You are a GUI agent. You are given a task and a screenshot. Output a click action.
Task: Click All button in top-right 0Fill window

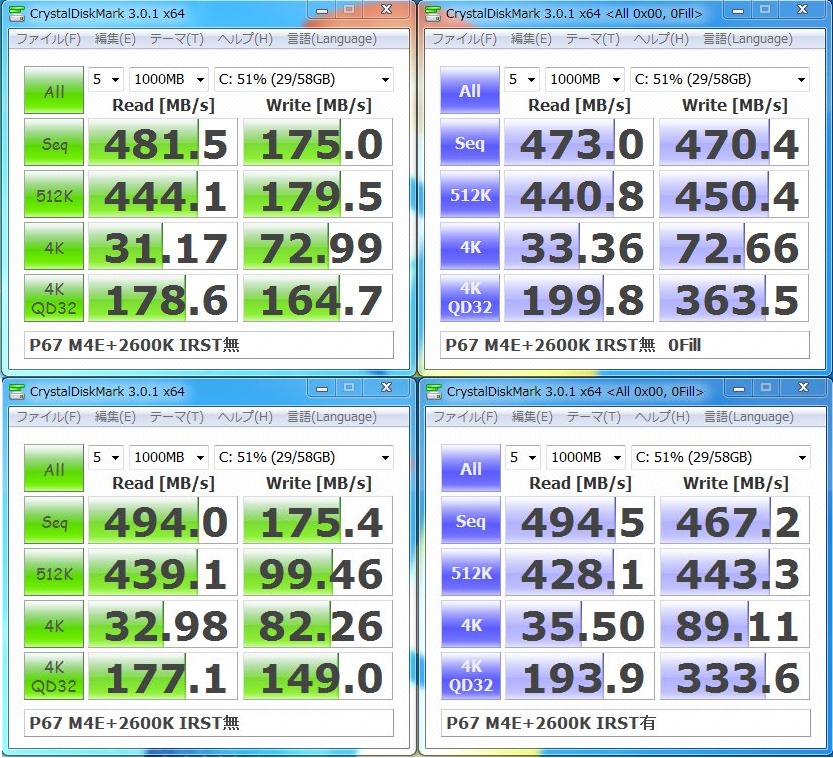coord(470,90)
